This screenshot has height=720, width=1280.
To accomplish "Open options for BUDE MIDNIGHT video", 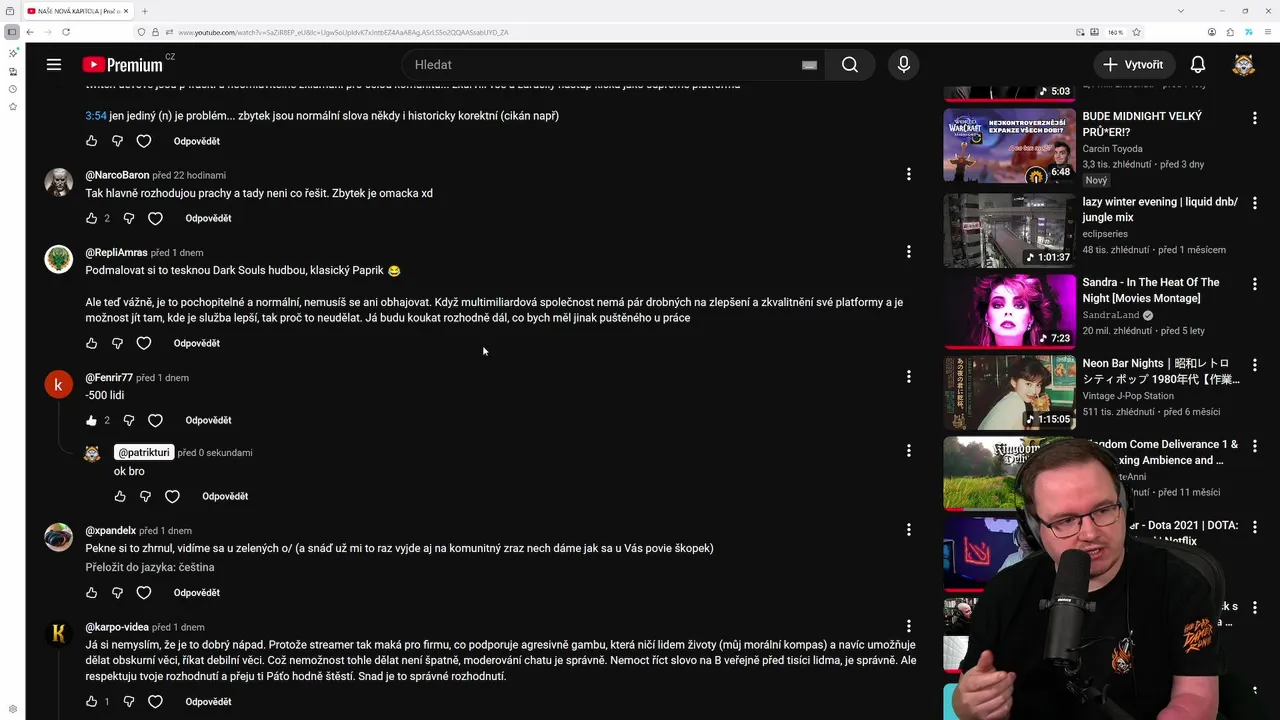I will pos(1255,118).
